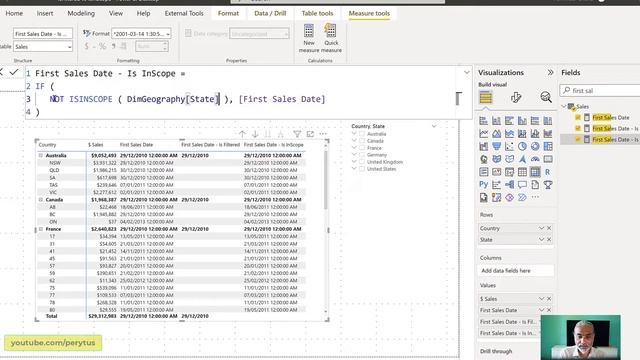
Task: Click the measure name input field
Action: click(43, 33)
